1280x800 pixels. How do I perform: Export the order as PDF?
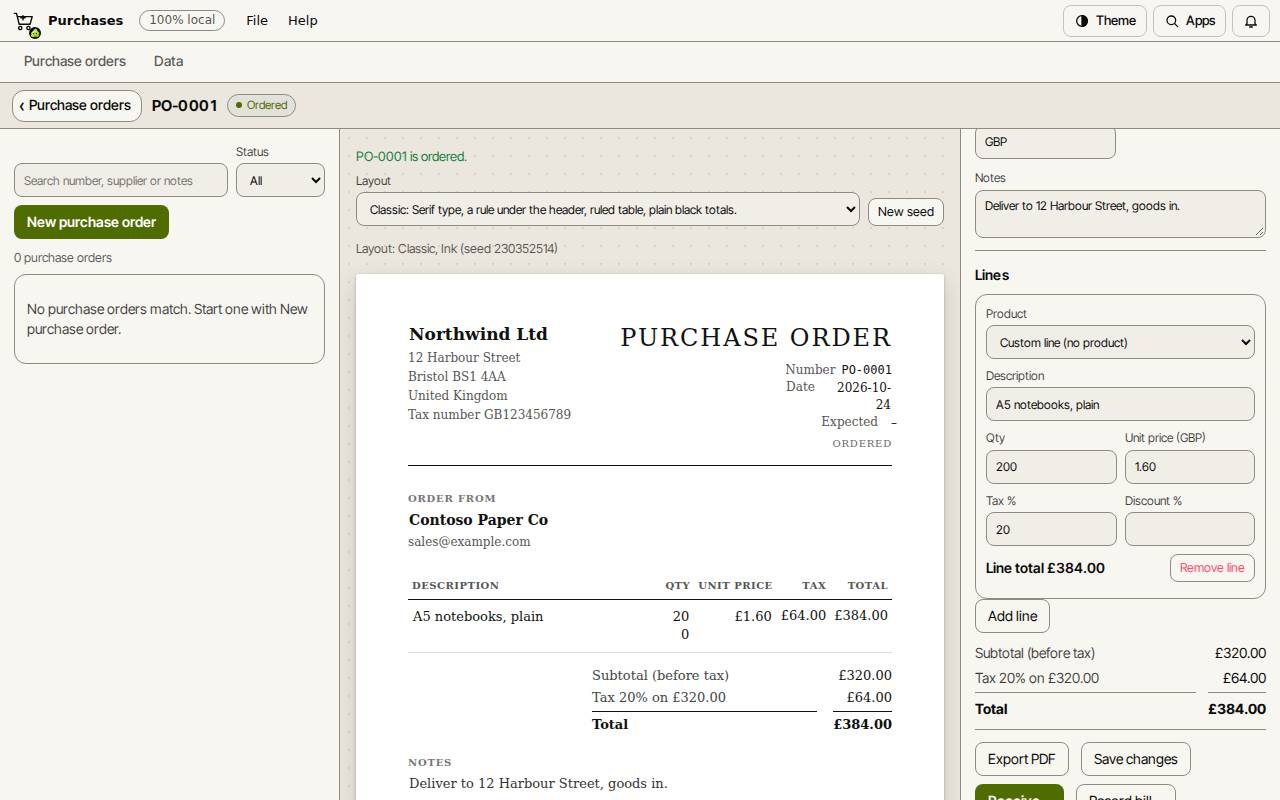tap(1021, 759)
